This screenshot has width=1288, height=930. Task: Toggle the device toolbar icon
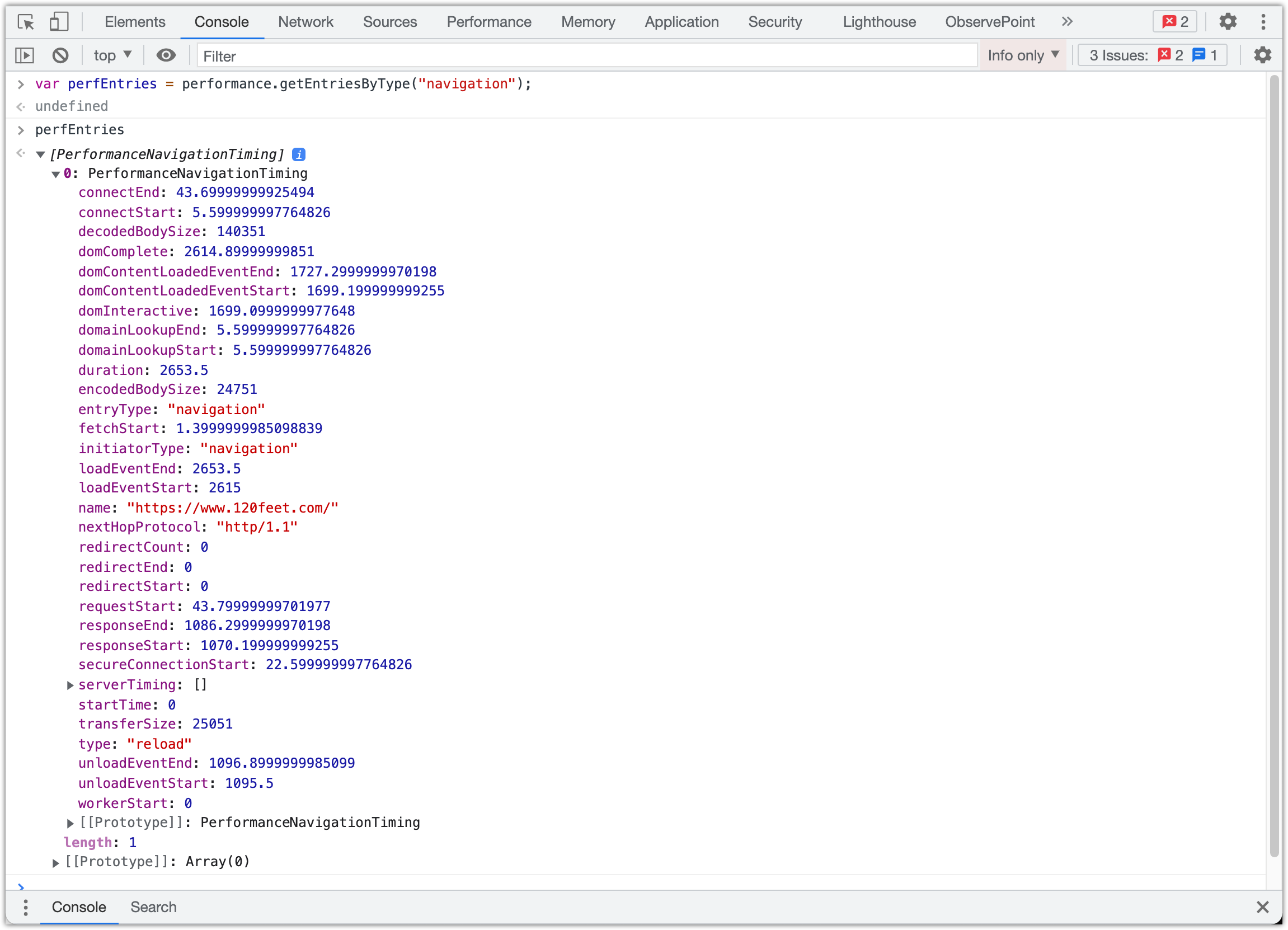click(x=59, y=22)
